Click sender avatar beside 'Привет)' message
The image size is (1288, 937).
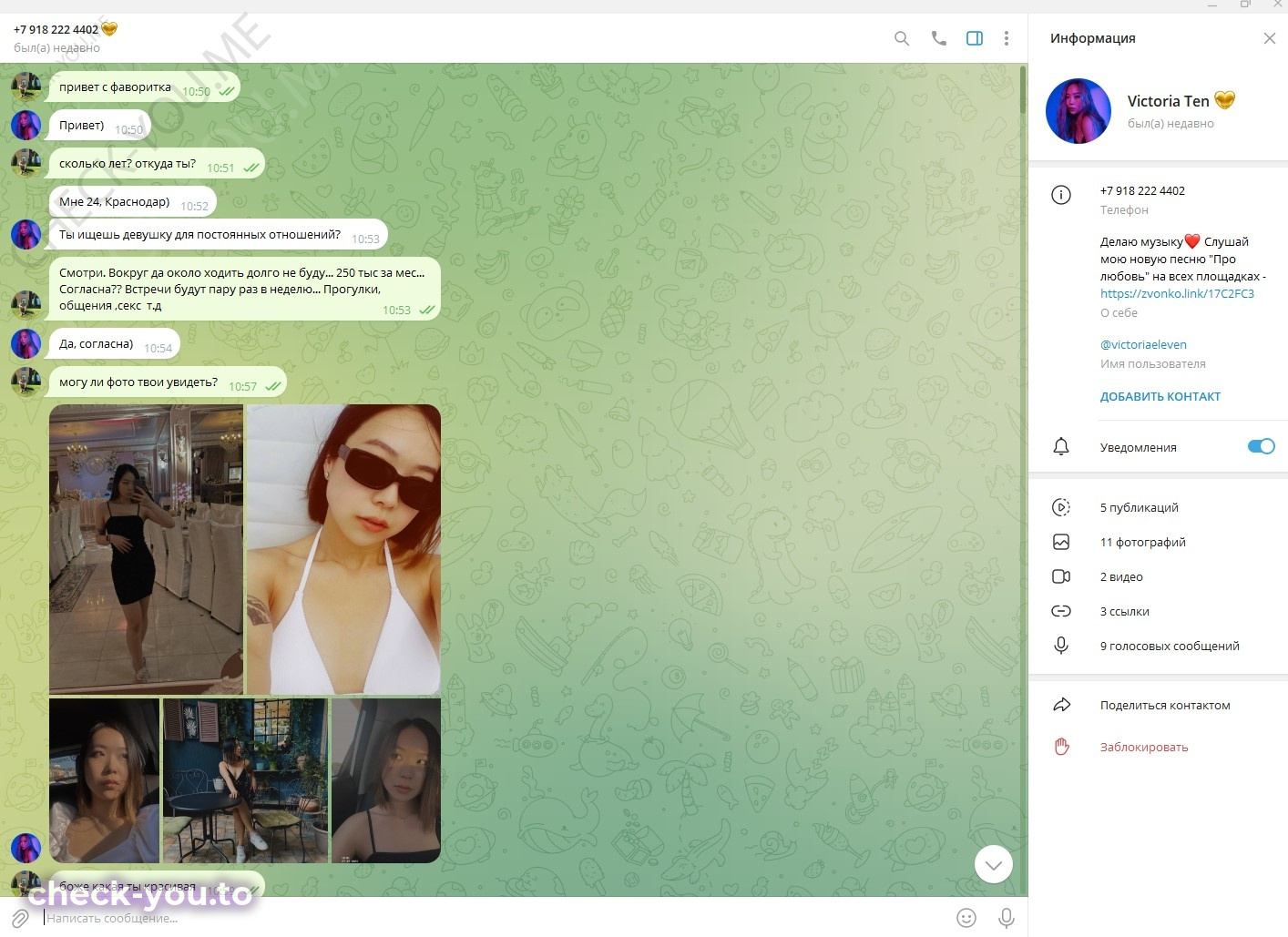26,126
